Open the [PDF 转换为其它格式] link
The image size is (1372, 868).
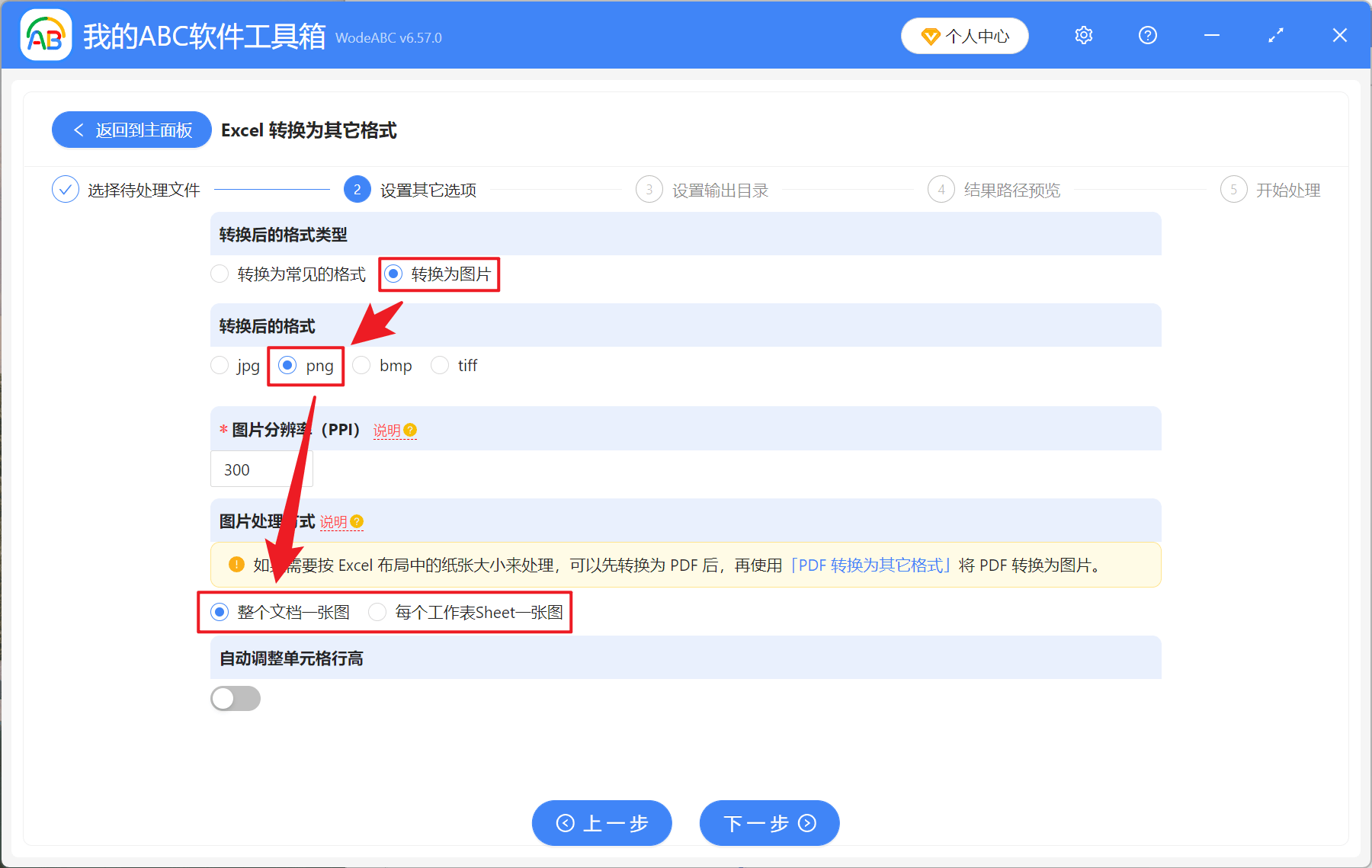coord(870,565)
